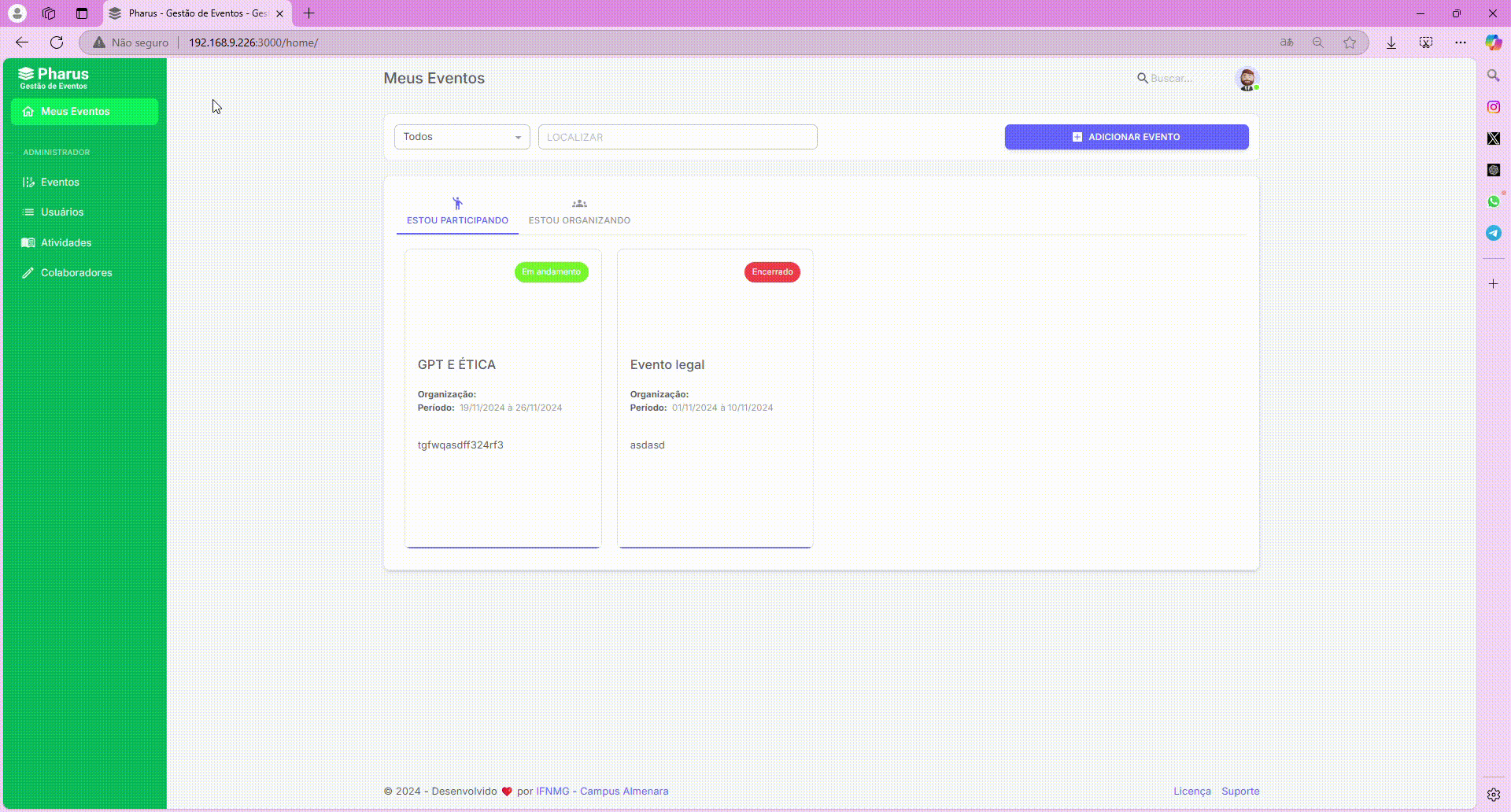This screenshot has height=812, width=1511.
Task: Open the browser workspaces icon
Action: (x=49, y=13)
